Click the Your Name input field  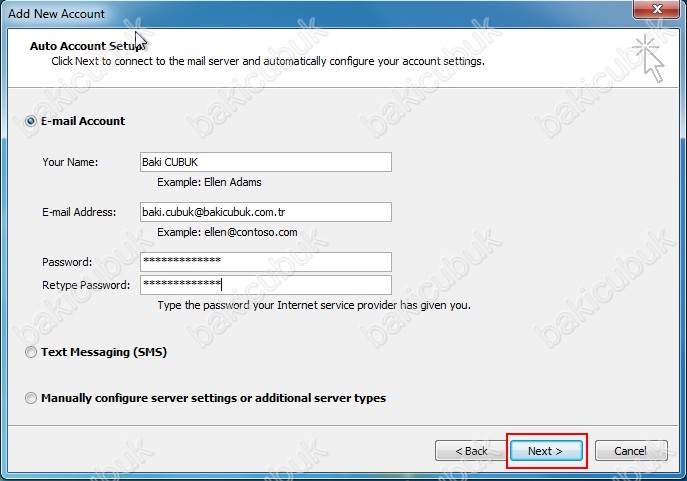pos(266,162)
